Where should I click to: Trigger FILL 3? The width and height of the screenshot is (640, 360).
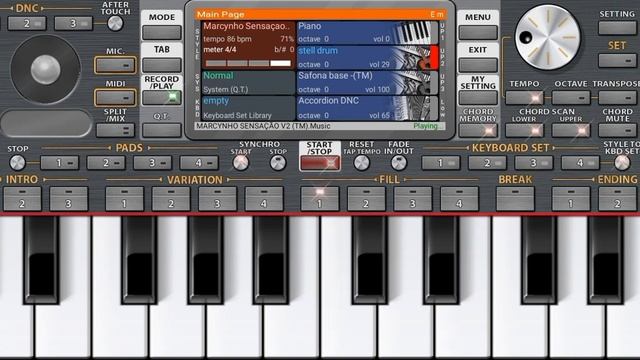[x=413, y=198]
